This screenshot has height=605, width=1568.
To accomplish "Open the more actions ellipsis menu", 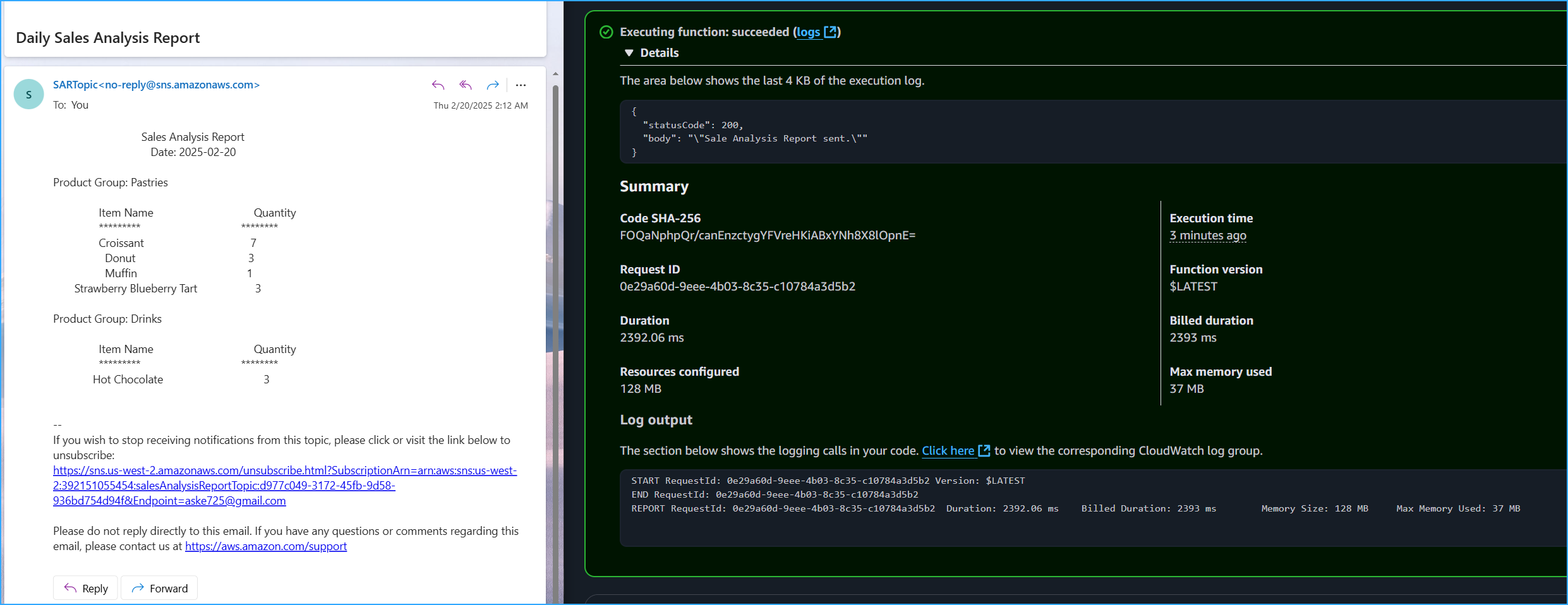I will tap(521, 85).
